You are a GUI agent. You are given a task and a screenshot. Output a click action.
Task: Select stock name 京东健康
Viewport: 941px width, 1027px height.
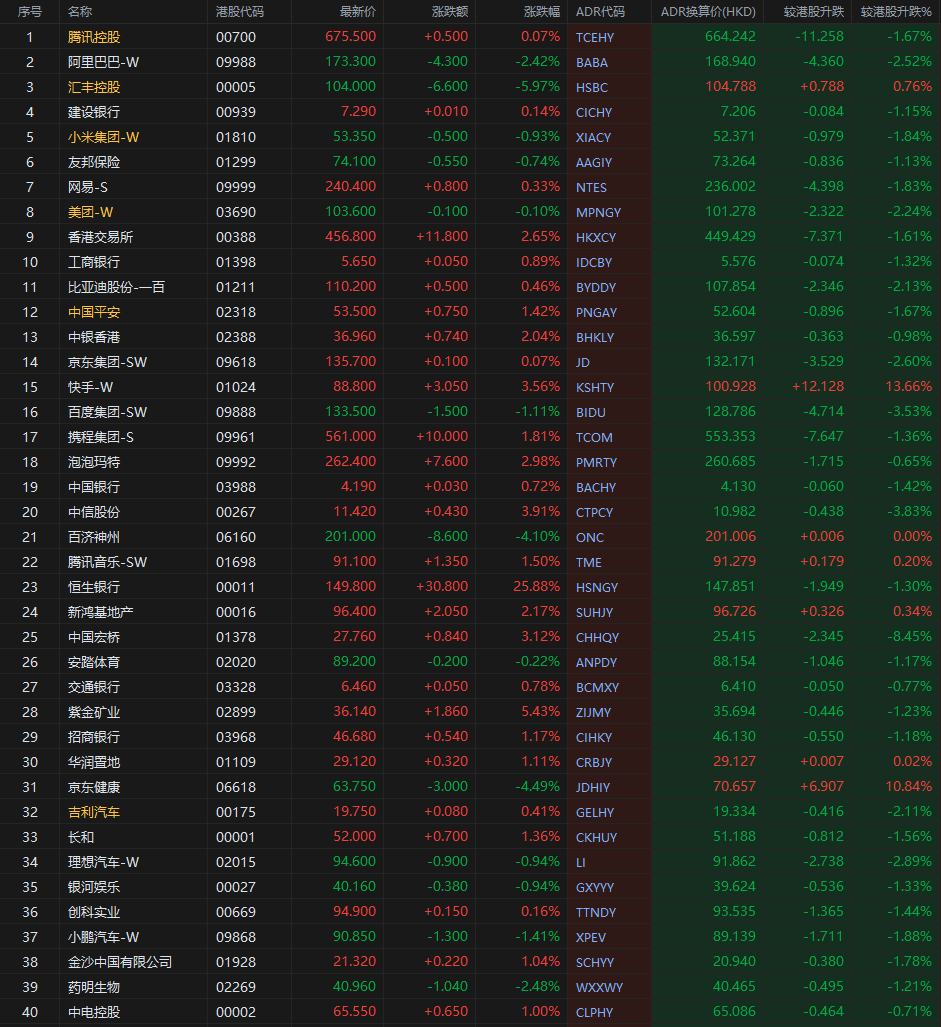pos(94,787)
